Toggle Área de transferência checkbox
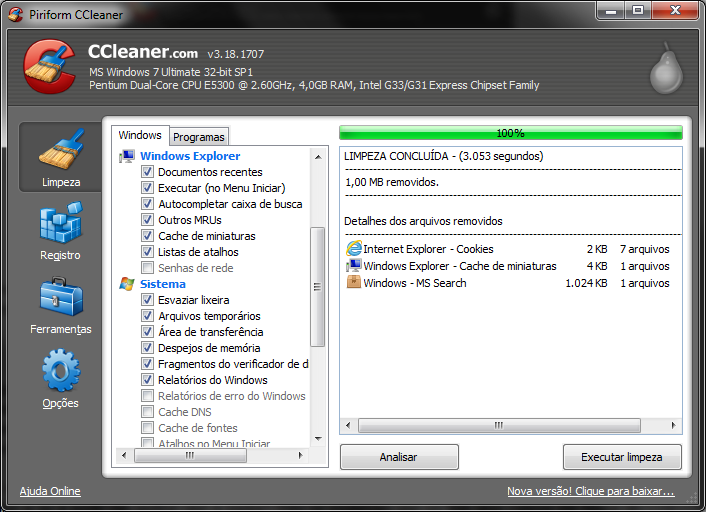 coord(147,331)
